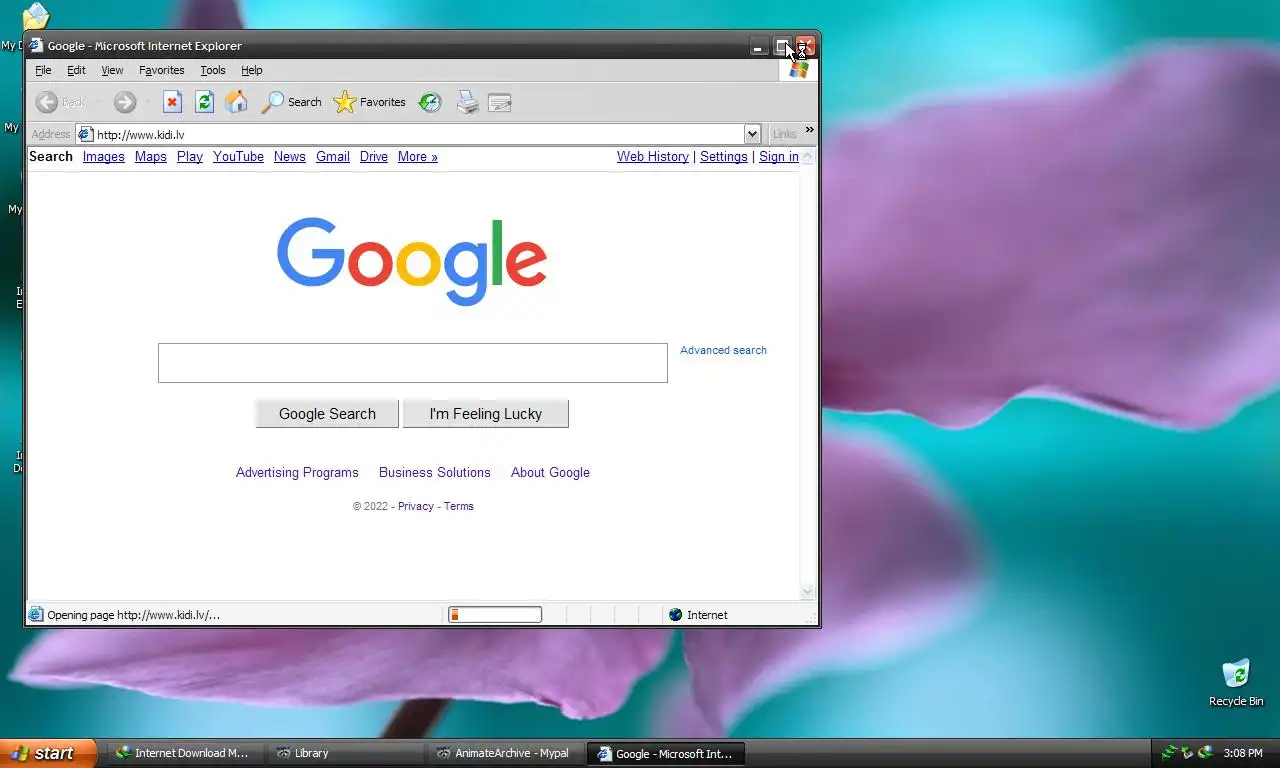Open the Images link

pyautogui.click(x=104, y=157)
